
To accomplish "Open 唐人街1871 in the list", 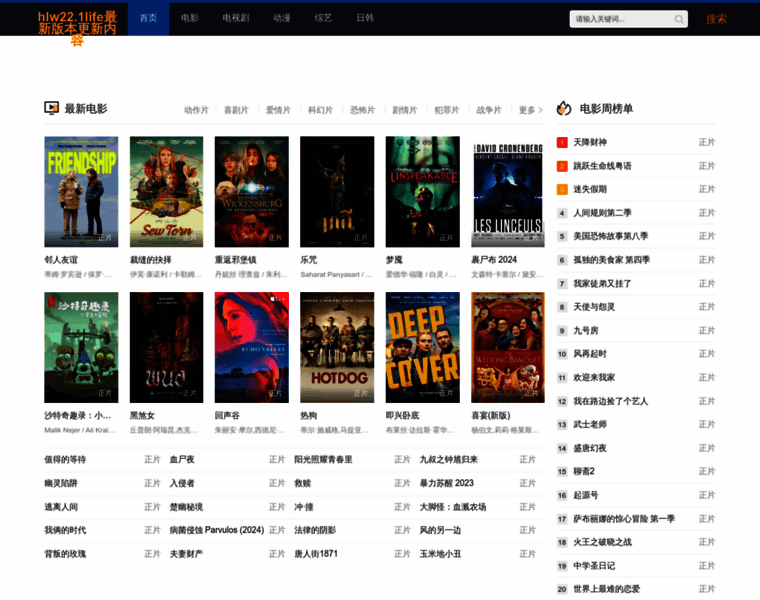I will (x=316, y=554).
